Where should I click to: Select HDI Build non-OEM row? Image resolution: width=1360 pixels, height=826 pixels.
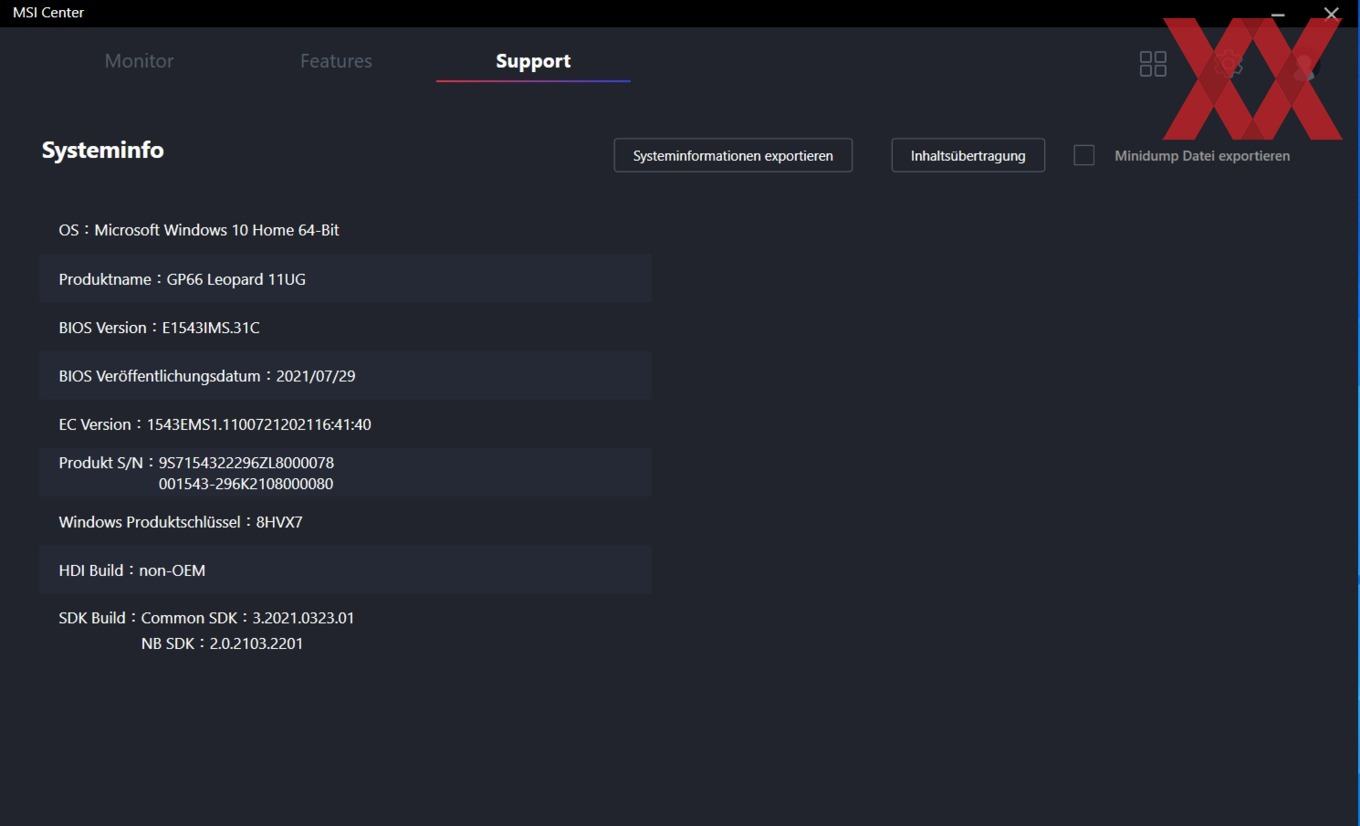pyautogui.click(x=346, y=570)
